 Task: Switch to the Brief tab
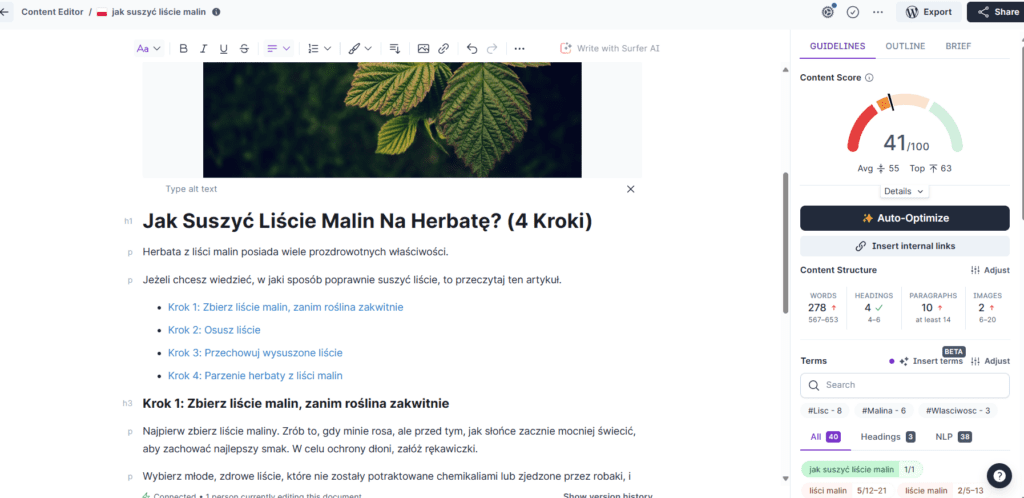pos(957,46)
